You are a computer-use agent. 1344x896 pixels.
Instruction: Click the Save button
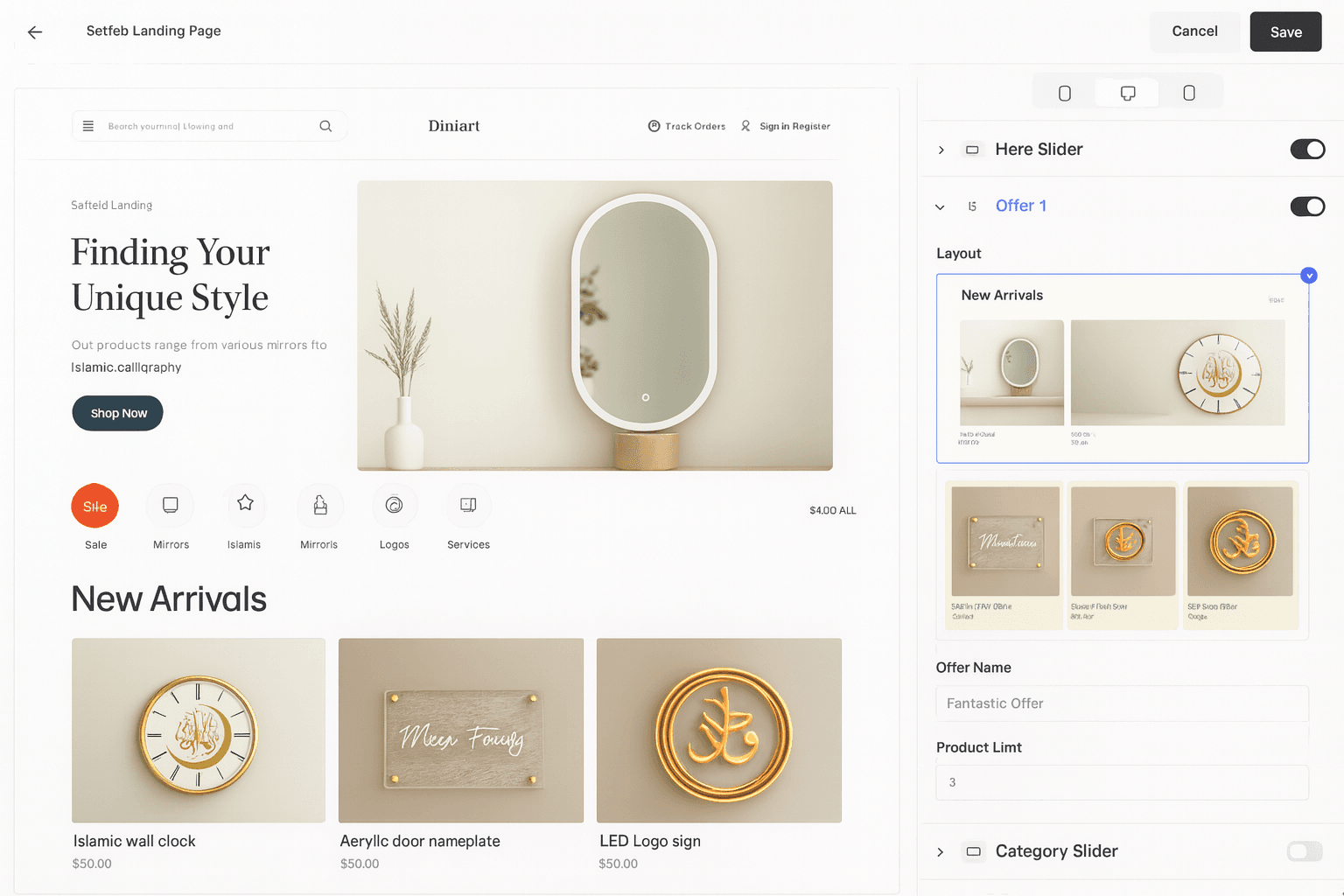[1285, 32]
